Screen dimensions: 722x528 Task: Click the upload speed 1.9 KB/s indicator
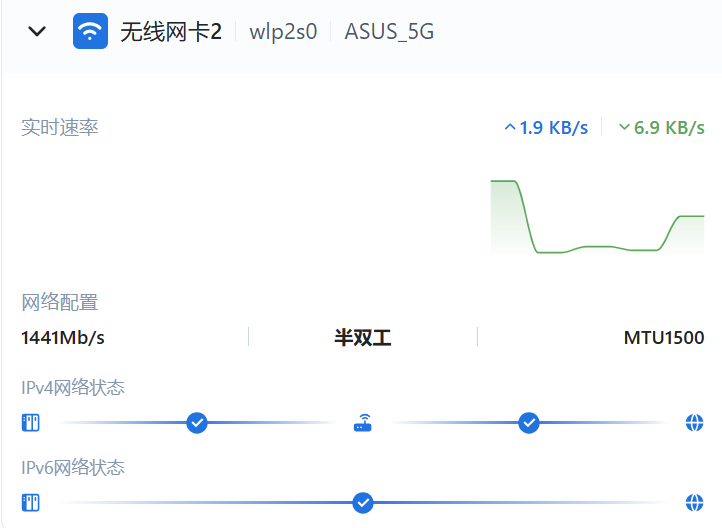coord(546,128)
